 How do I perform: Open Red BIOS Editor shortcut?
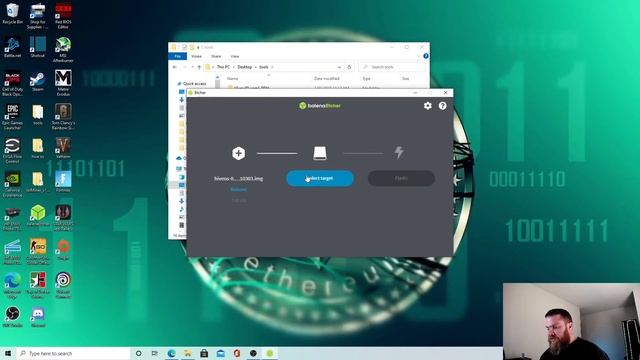(63, 16)
